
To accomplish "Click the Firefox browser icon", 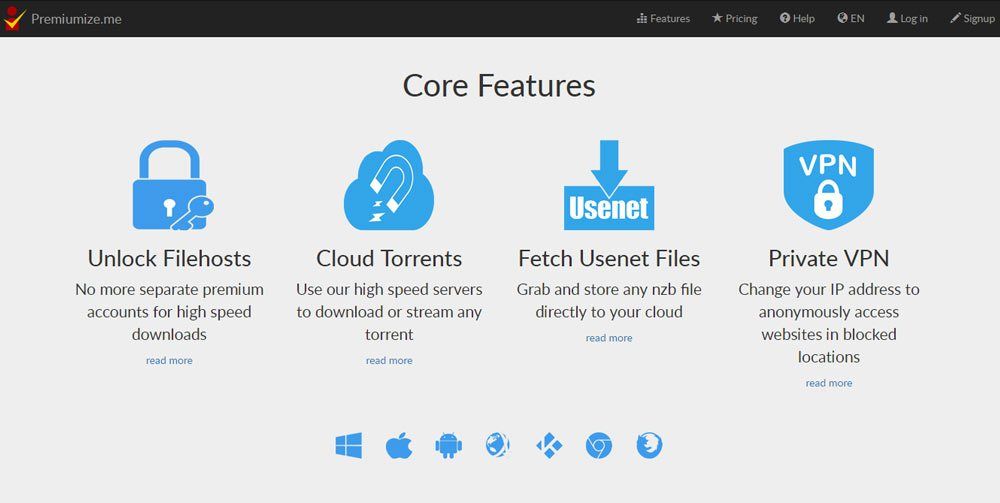I will (x=649, y=445).
